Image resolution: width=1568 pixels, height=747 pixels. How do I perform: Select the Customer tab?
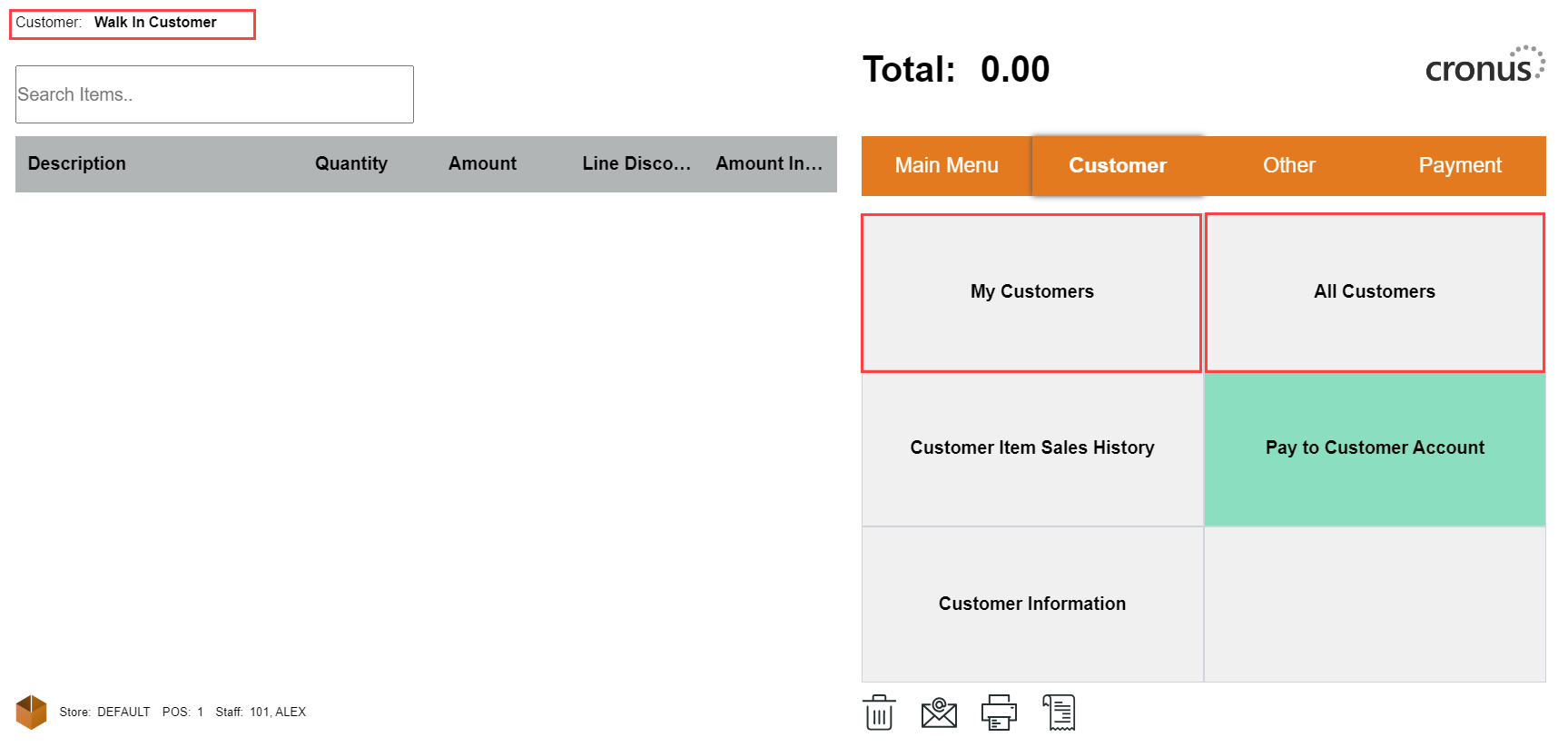click(x=1117, y=165)
